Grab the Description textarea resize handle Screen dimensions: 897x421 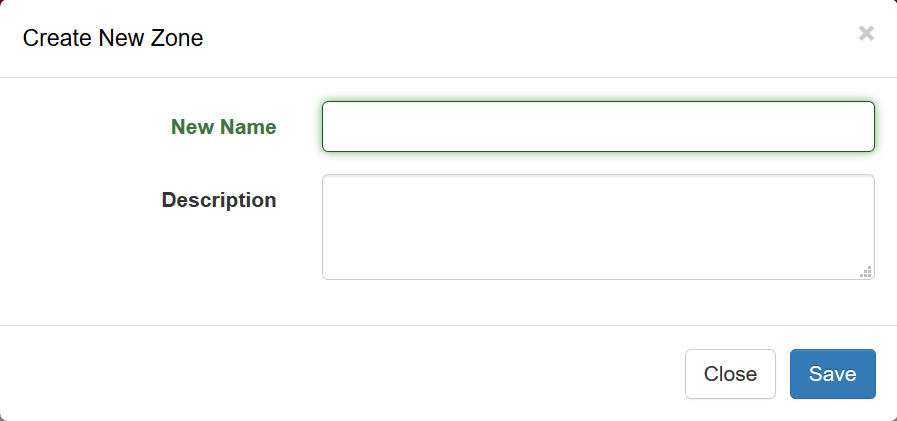(x=866, y=271)
